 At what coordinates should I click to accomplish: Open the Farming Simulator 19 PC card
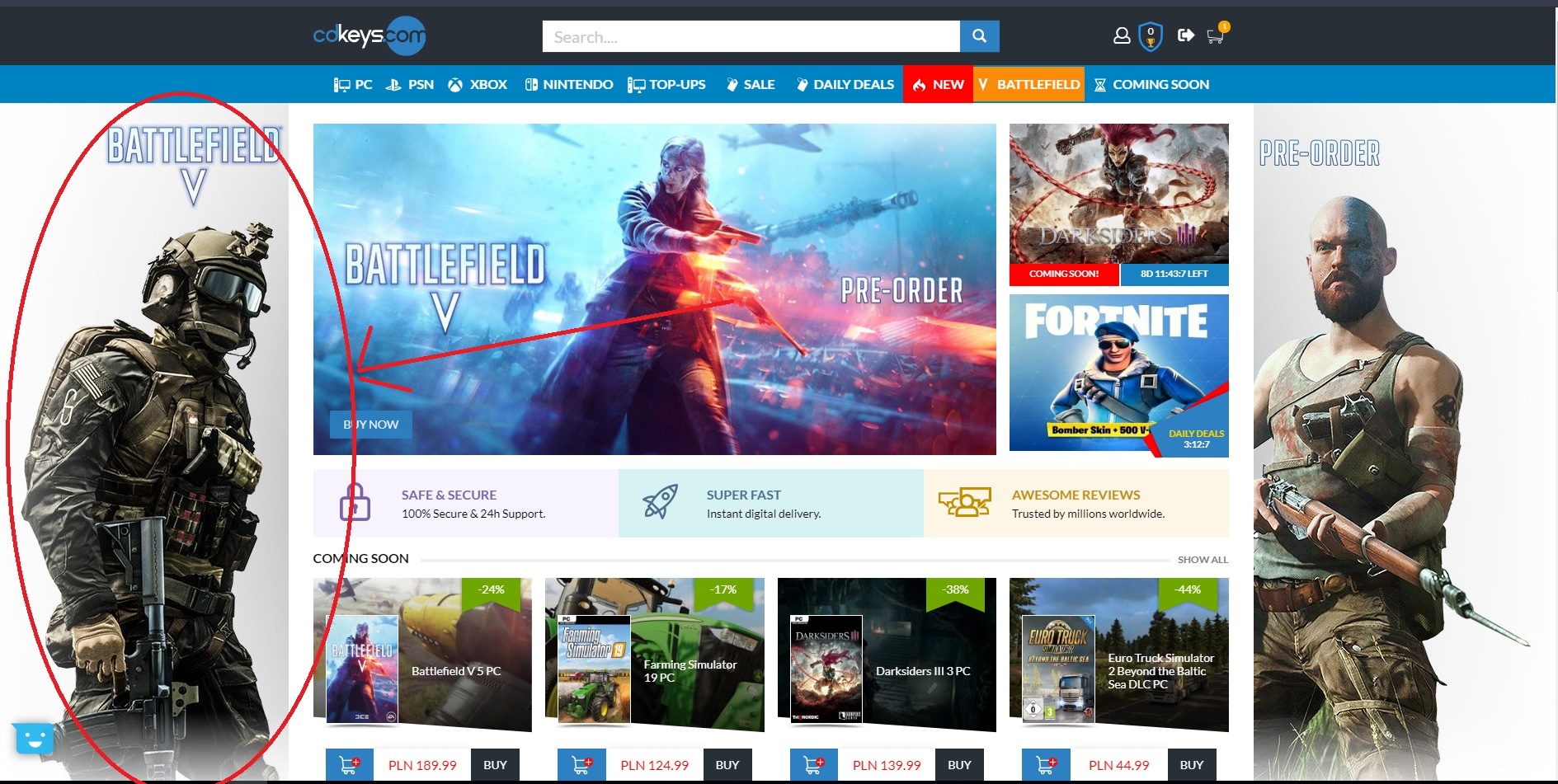655,655
